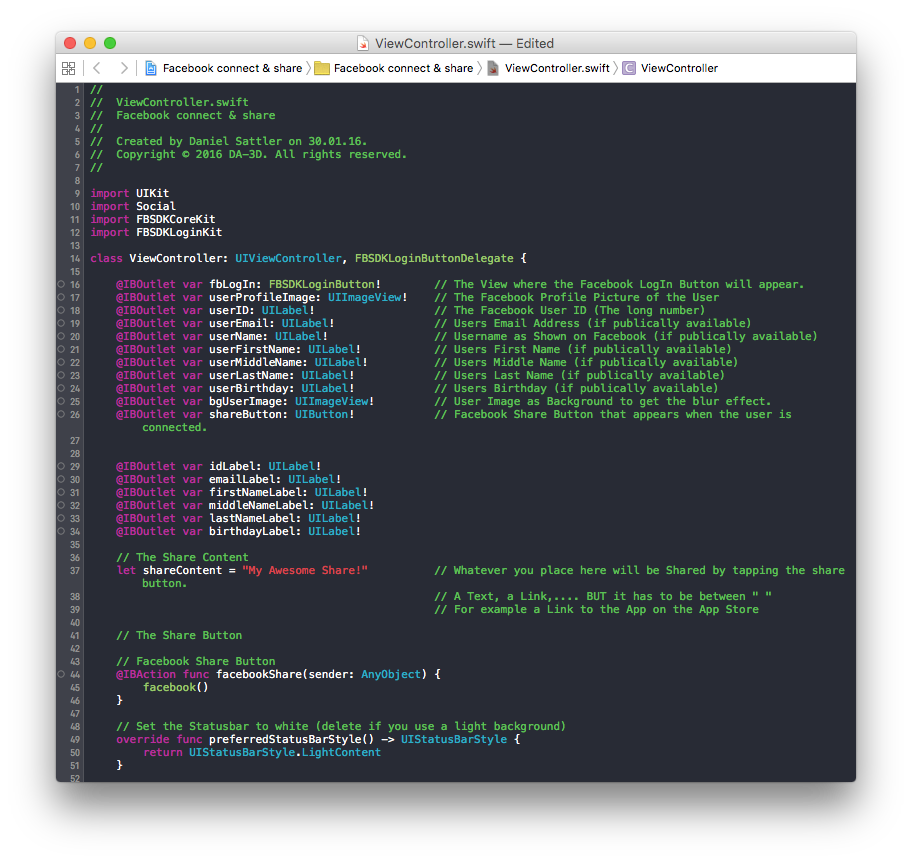Click the Facebook connect & share folder icon
Screen dimensions: 912x862
tap(322, 69)
